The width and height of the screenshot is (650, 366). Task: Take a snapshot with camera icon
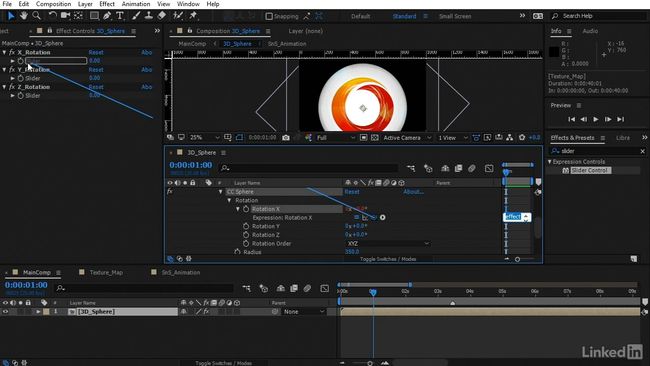[x=286, y=138]
